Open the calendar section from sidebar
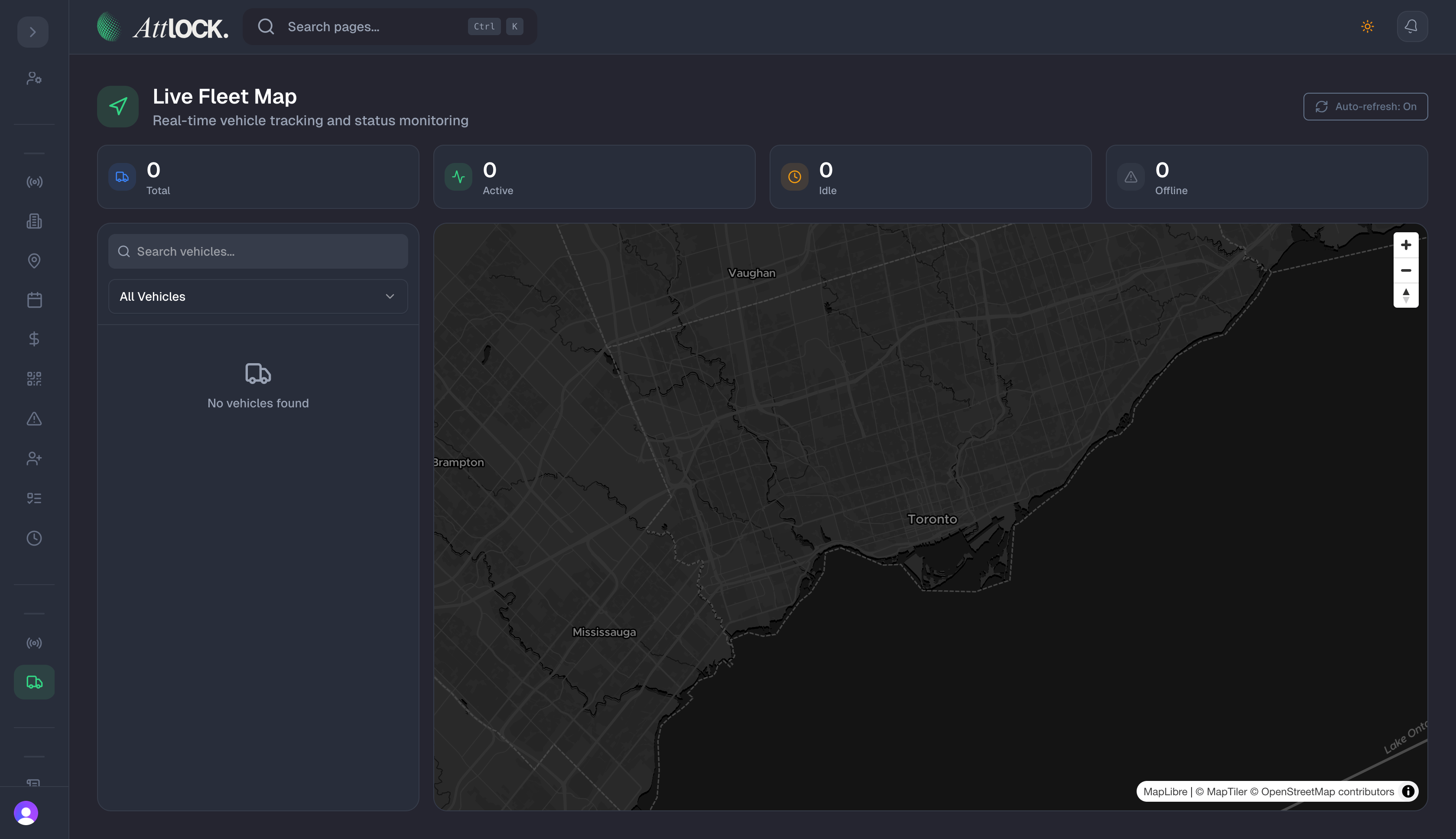This screenshot has height=839, width=1456. 33,299
